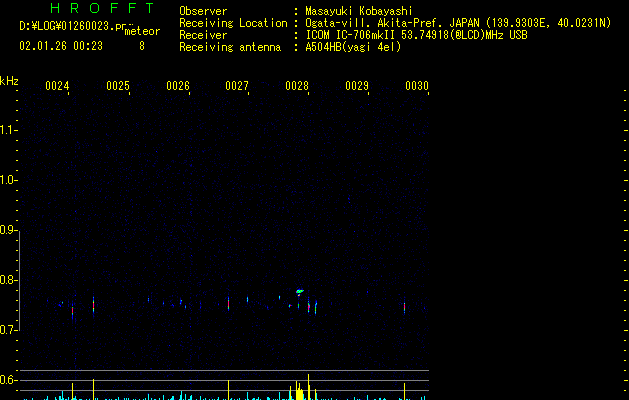Click the 0029 time marker
Viewport: 629px width, 400px height.
357,86
